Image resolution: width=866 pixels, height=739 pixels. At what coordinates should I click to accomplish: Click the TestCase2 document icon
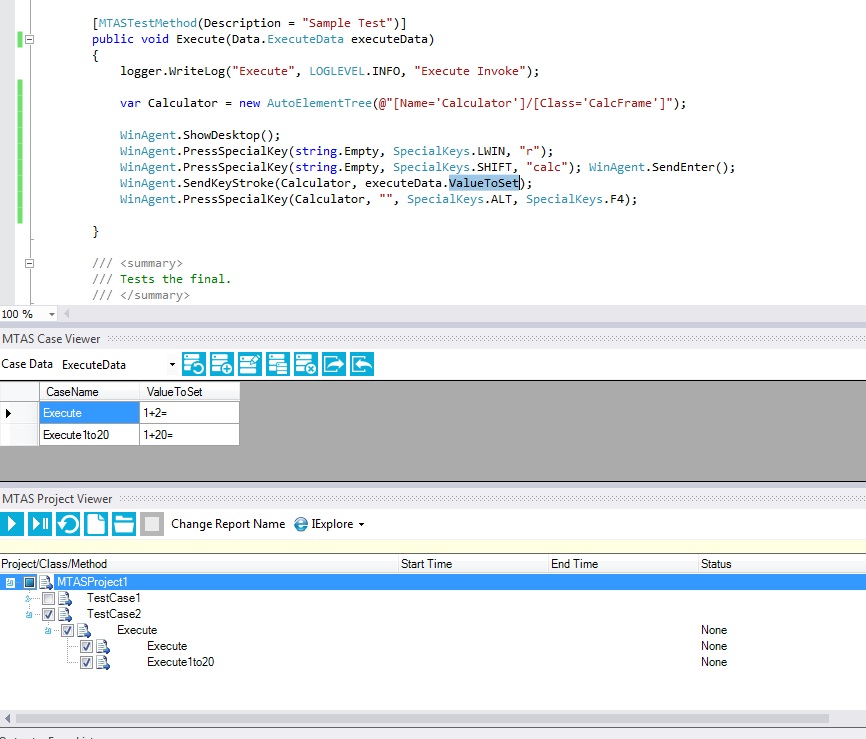click(x=65, y=614)
